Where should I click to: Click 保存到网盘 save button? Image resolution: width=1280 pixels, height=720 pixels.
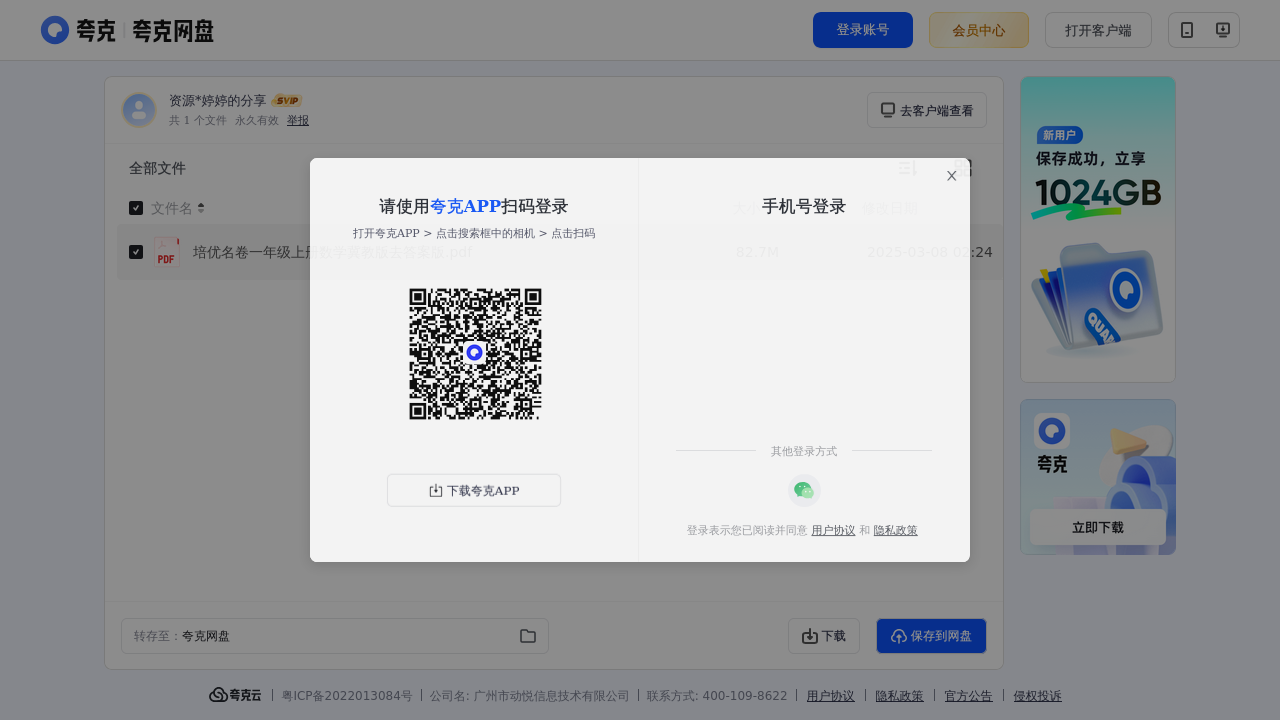pos(931,636)
